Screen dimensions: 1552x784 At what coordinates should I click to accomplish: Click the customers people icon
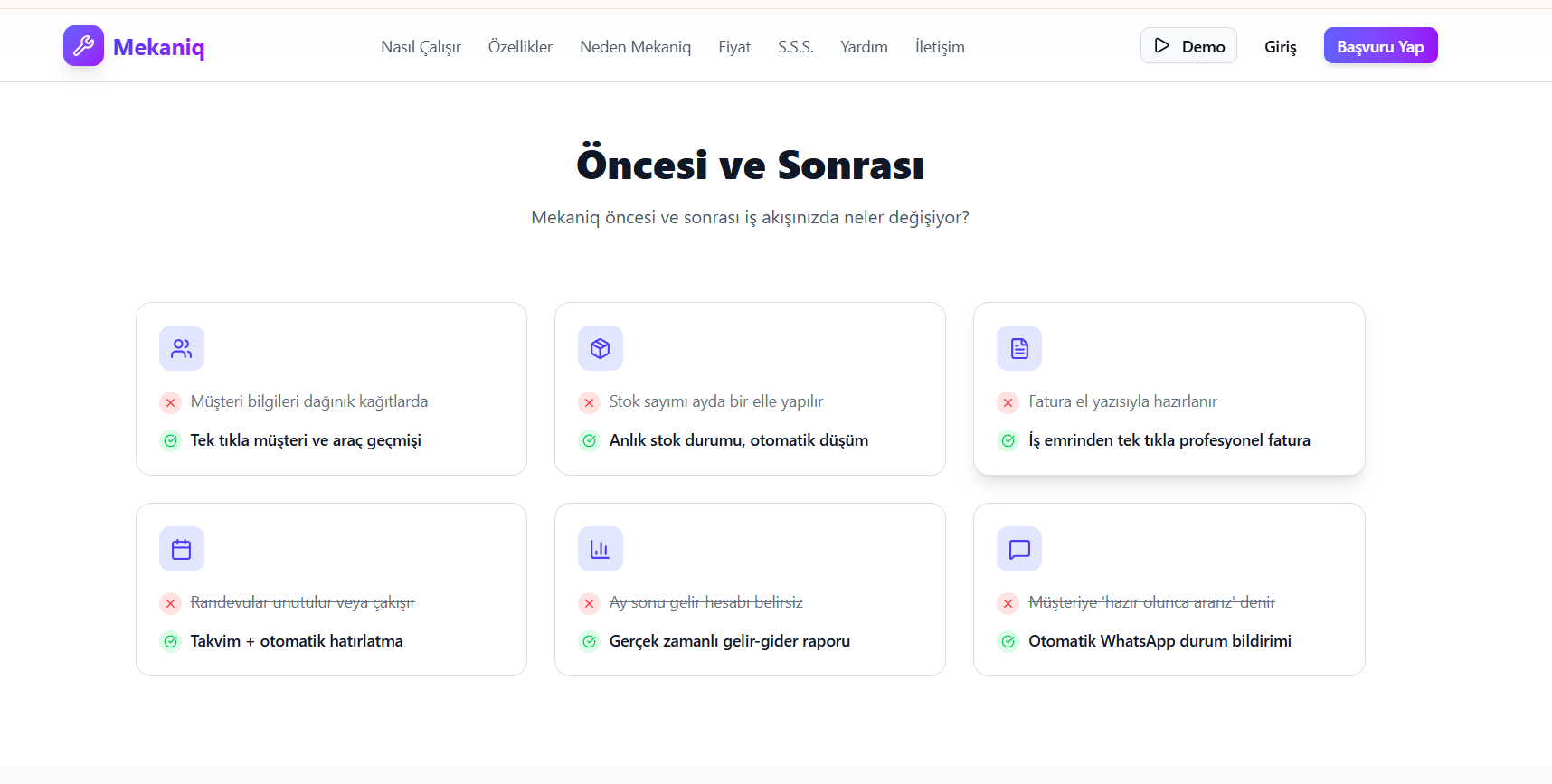point(182,348)
